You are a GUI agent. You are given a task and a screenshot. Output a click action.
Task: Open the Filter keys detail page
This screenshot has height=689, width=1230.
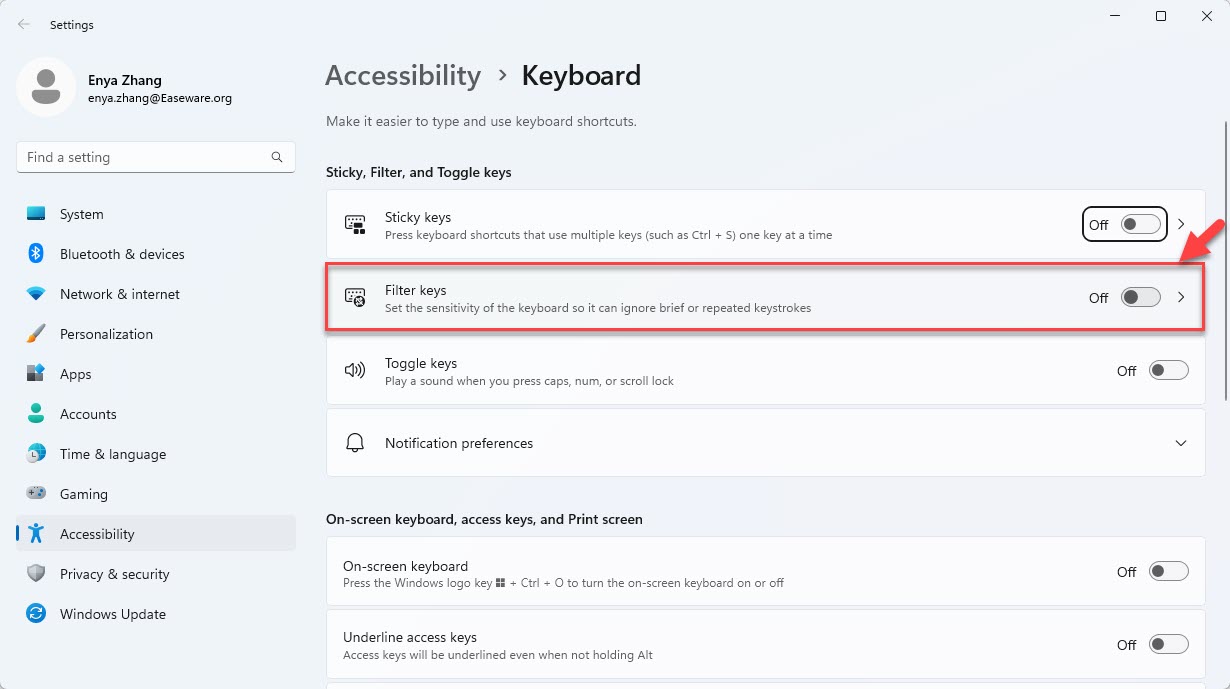tap(1181, 297)
